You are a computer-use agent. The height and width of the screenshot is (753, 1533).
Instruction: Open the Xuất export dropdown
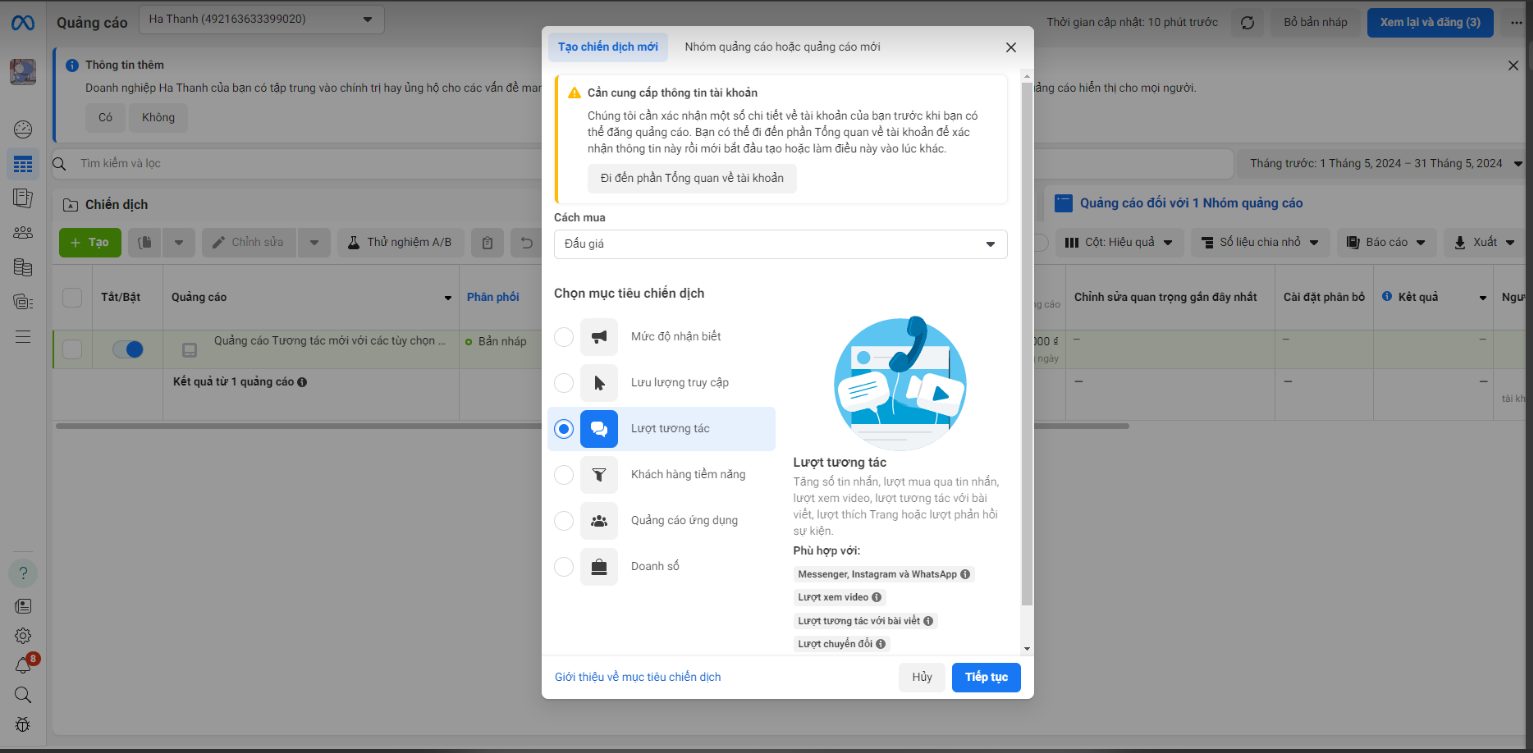click(1484, 242)
